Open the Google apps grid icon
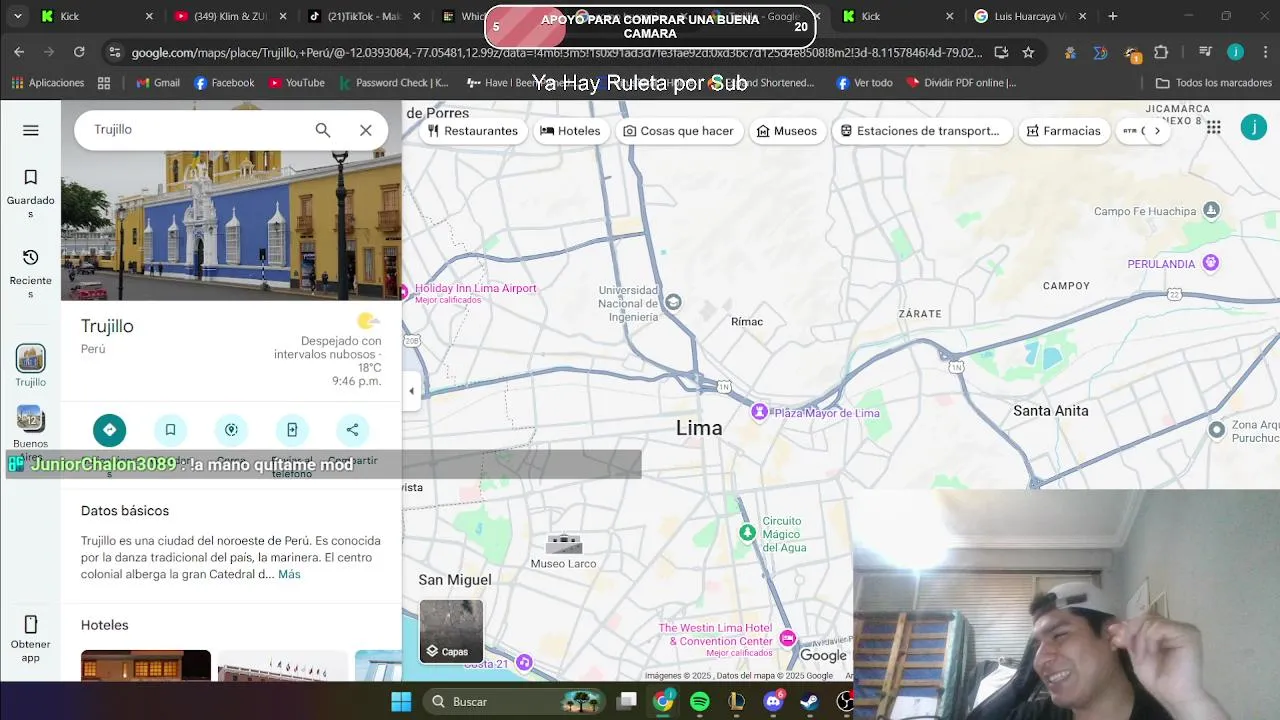The height and width of the screenshot is (720, 1280). pyautogui.click(x=1213, y=127)
